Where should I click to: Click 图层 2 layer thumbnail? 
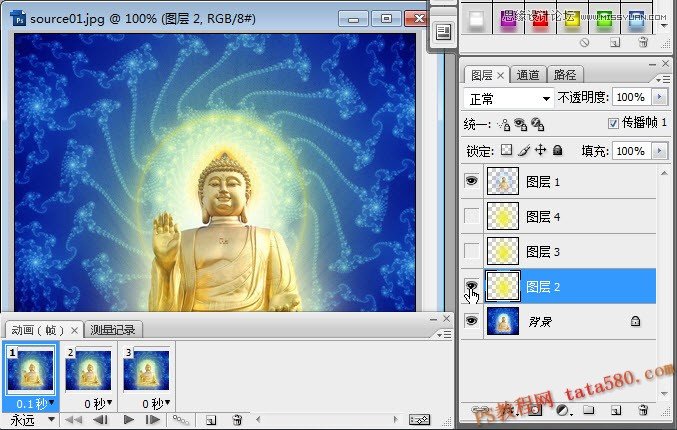[503, 286]
